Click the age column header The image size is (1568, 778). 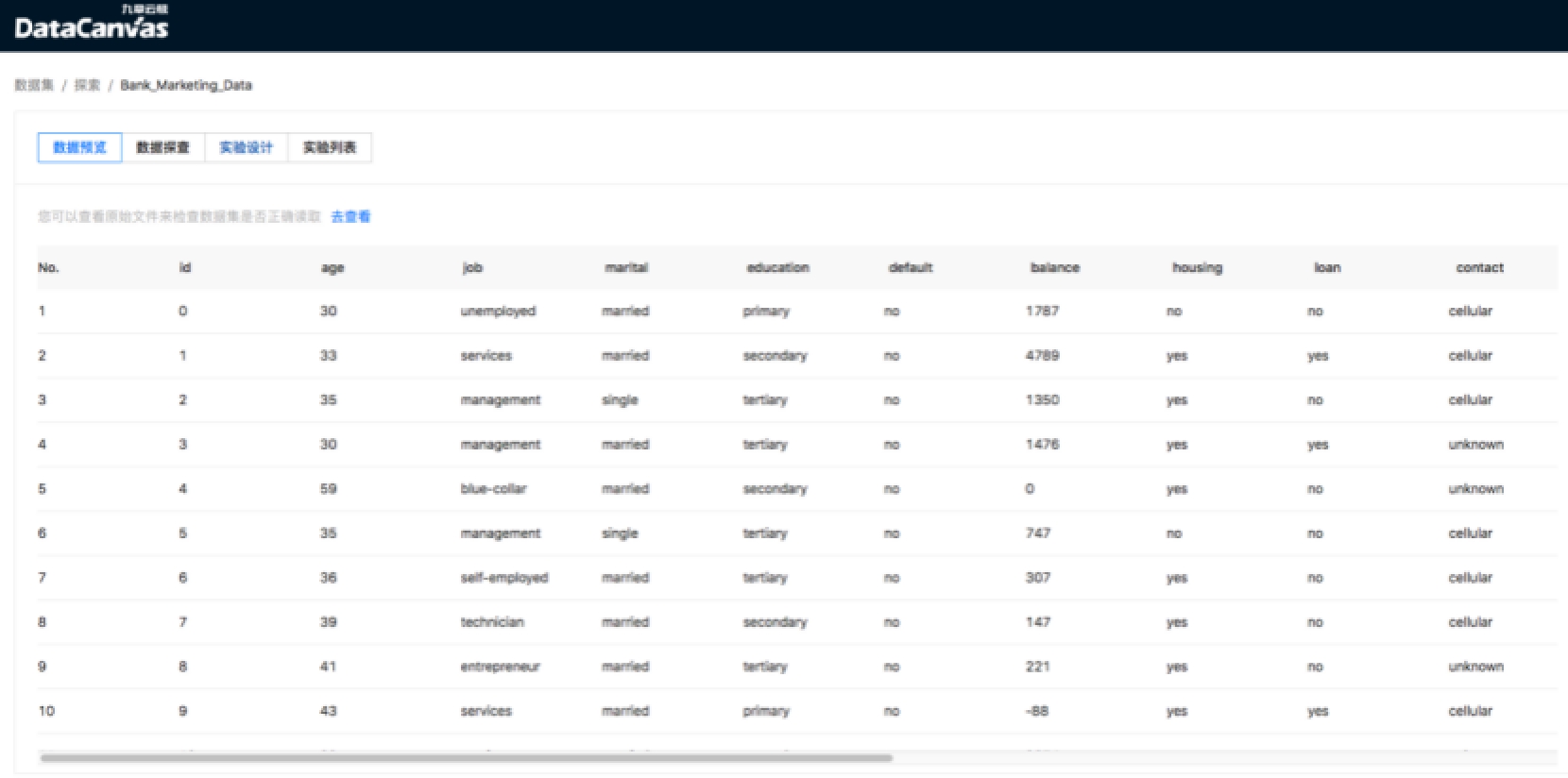pos(332,268)
